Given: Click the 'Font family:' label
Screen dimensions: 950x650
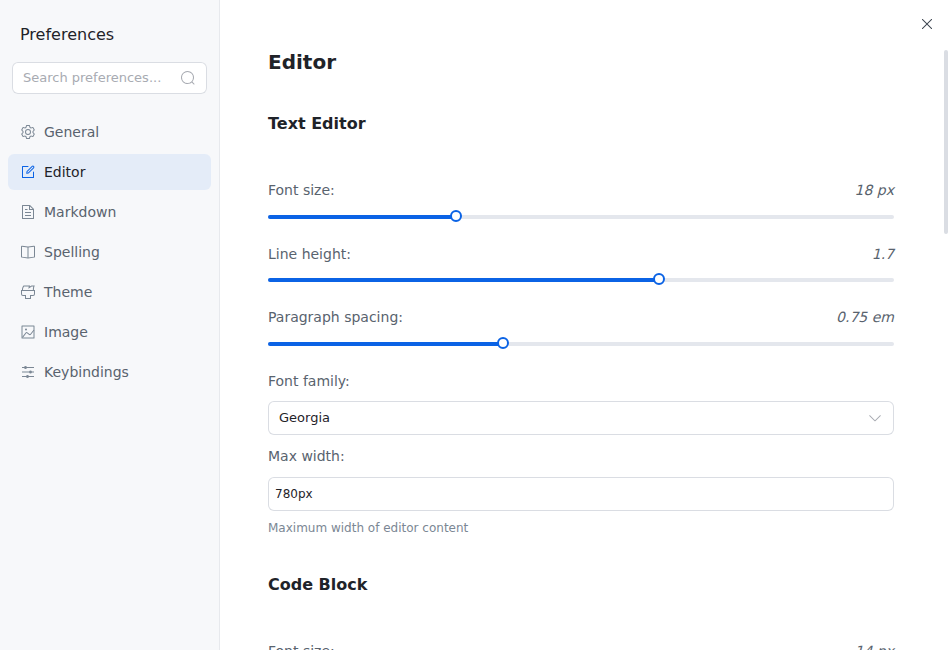Looking at the screenshot, I should coord(309,381).
